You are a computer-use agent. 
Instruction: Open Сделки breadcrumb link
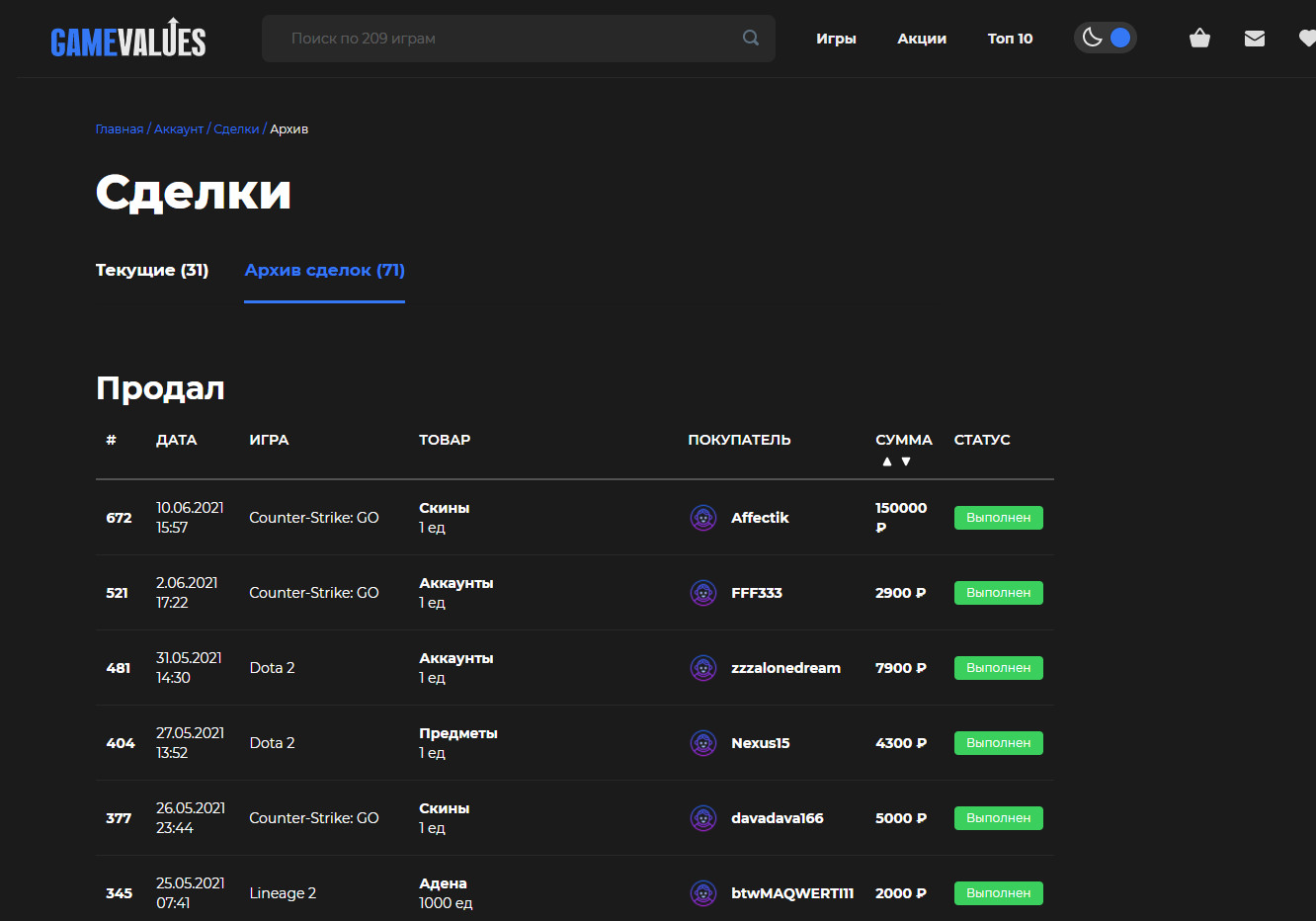[x=236, y=129]
